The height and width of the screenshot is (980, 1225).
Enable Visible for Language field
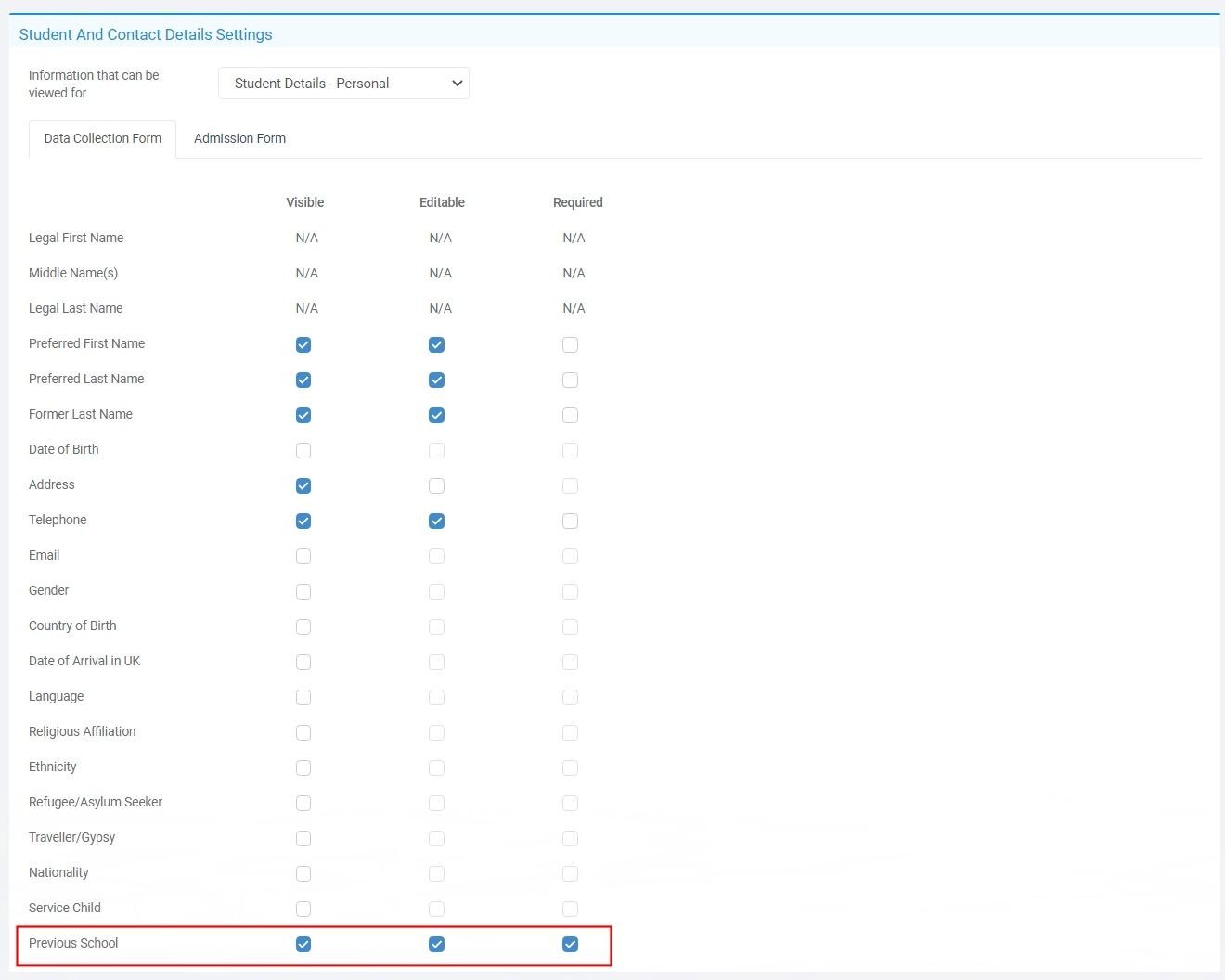click(303, 697)
